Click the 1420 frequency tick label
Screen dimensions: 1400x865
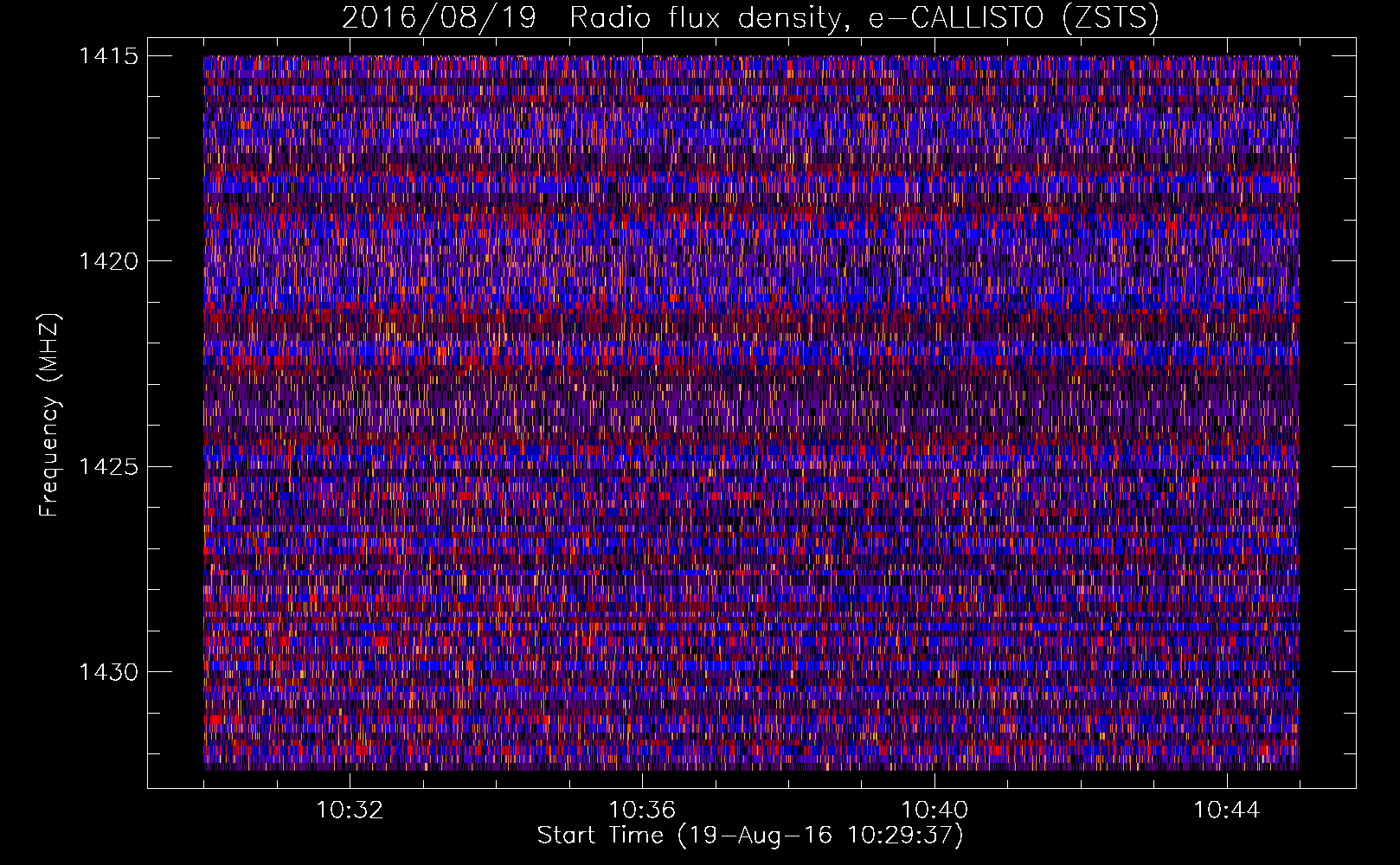(108, 261)
